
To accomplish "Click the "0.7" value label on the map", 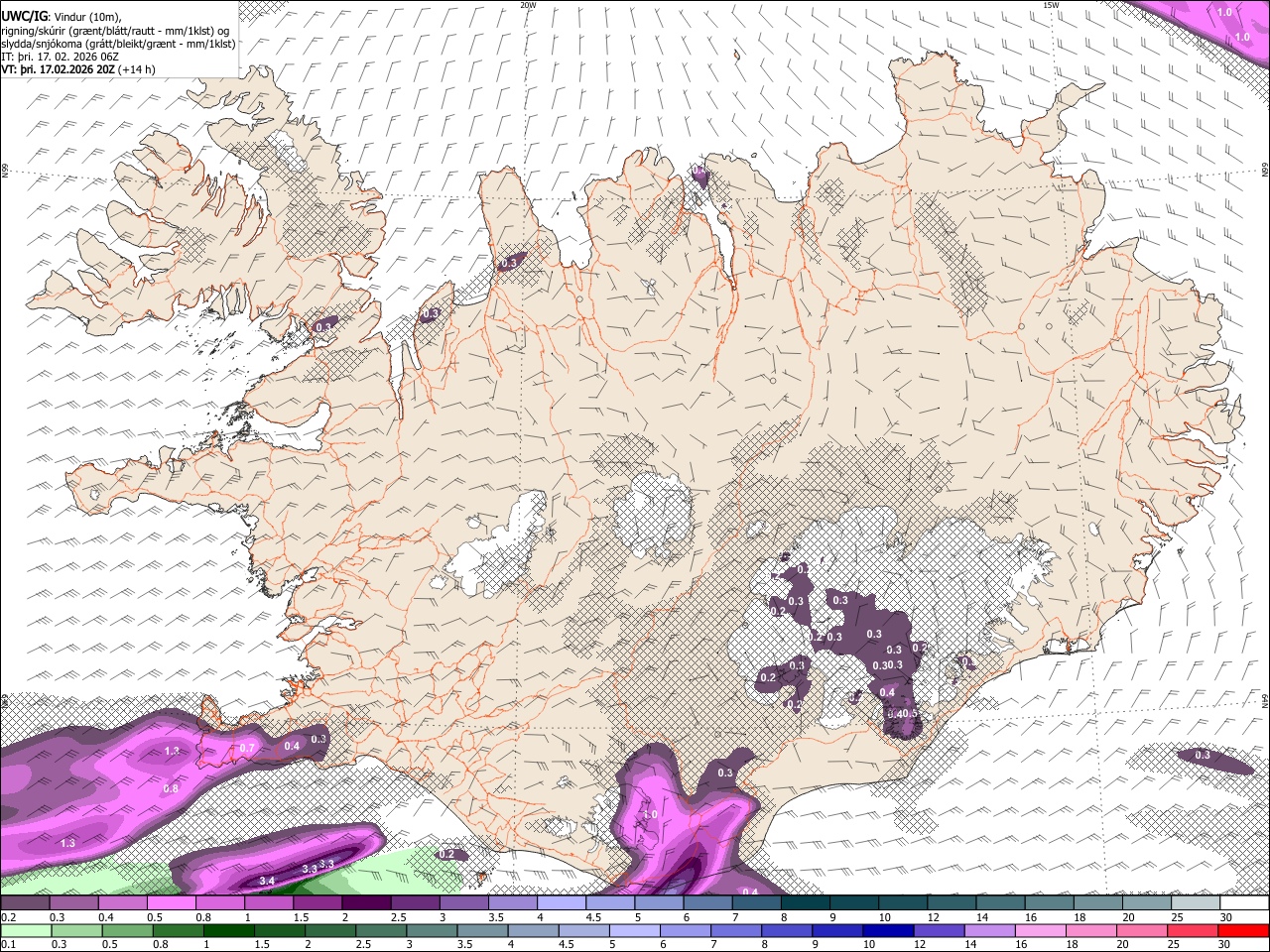I will click(x=248, y=748).
